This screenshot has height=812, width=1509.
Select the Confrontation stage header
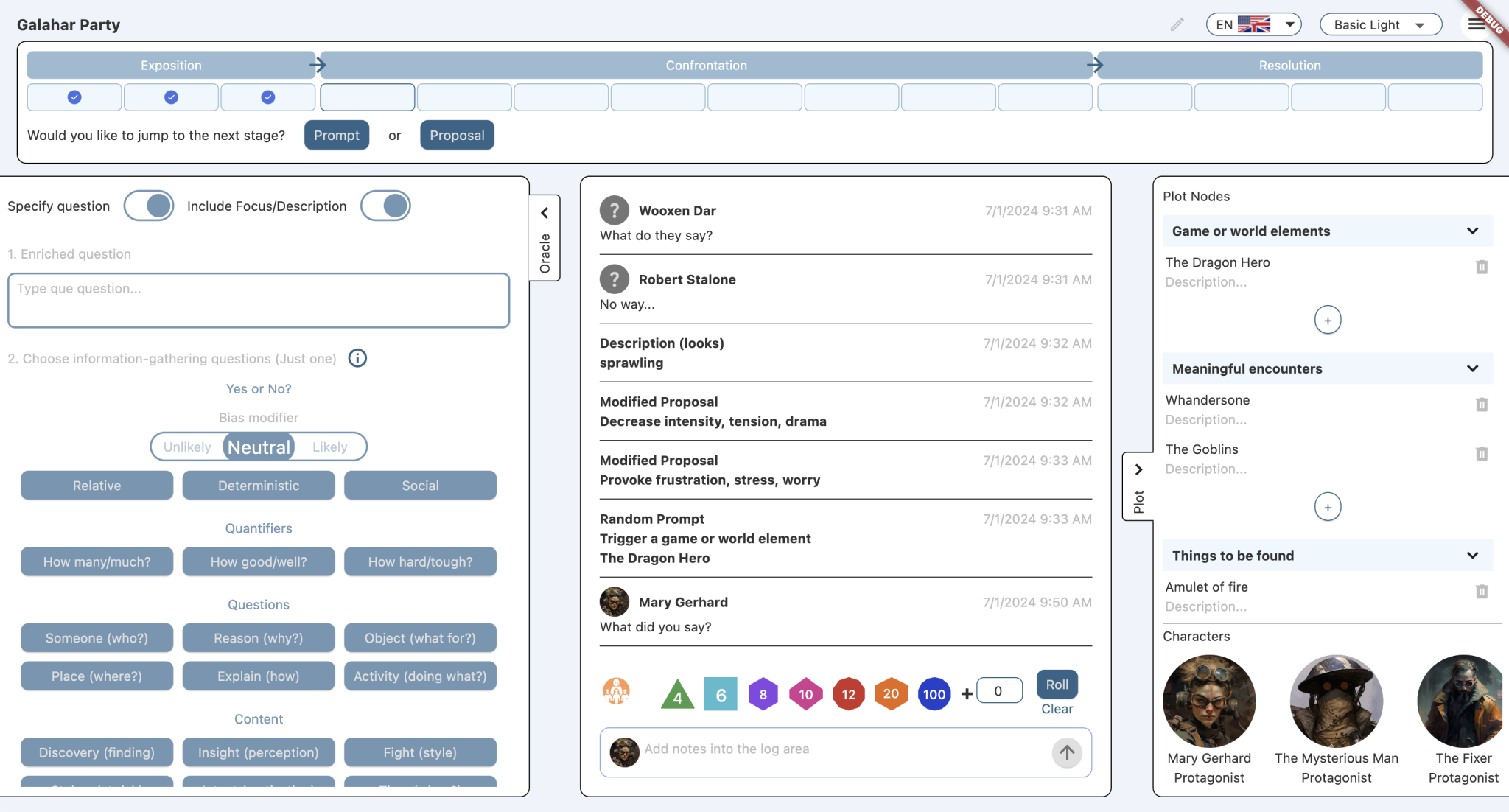706,65
